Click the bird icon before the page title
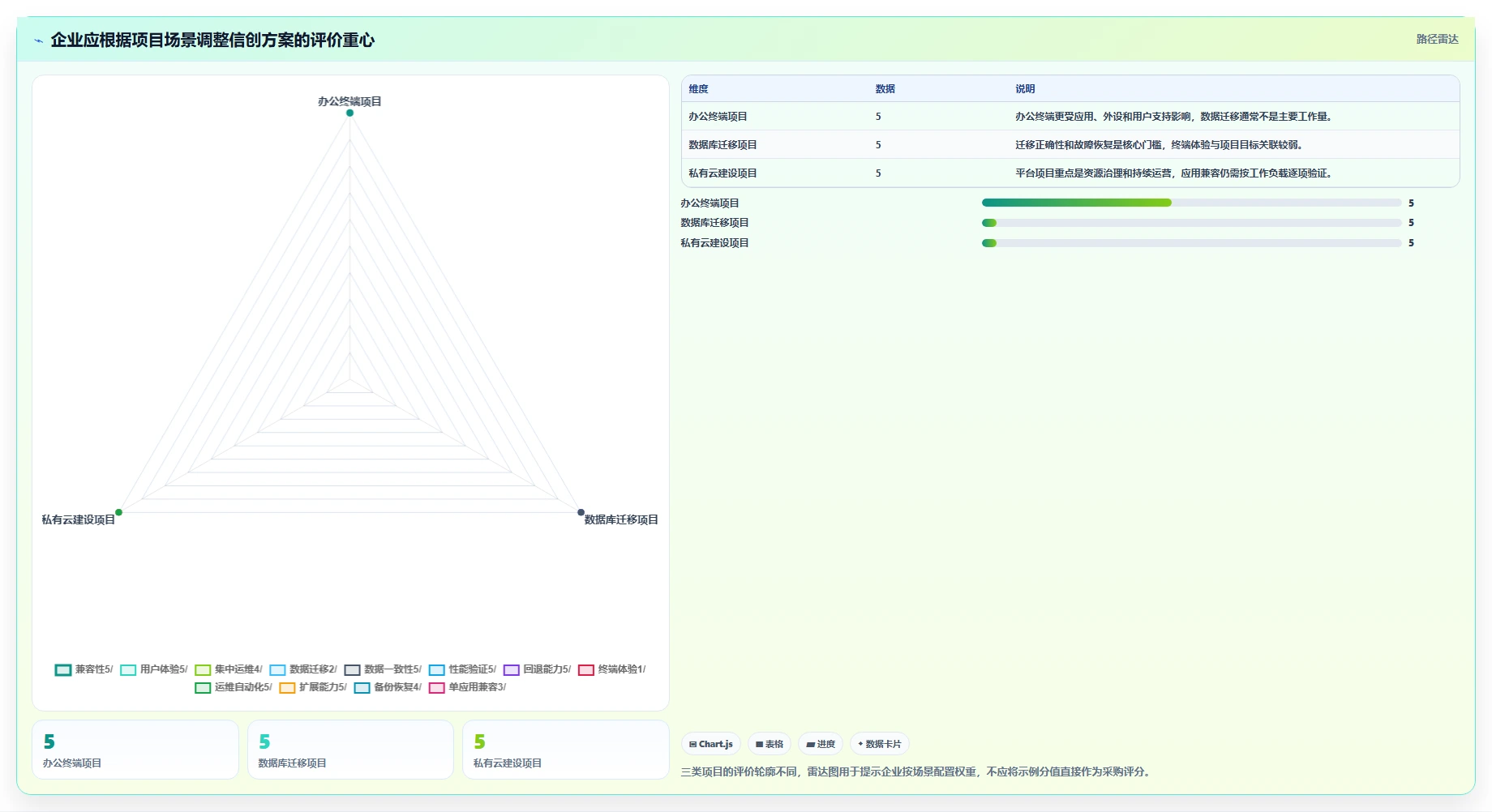Image resolution: width=1492 pixels, height=812 pixels. tap(38, 41)
